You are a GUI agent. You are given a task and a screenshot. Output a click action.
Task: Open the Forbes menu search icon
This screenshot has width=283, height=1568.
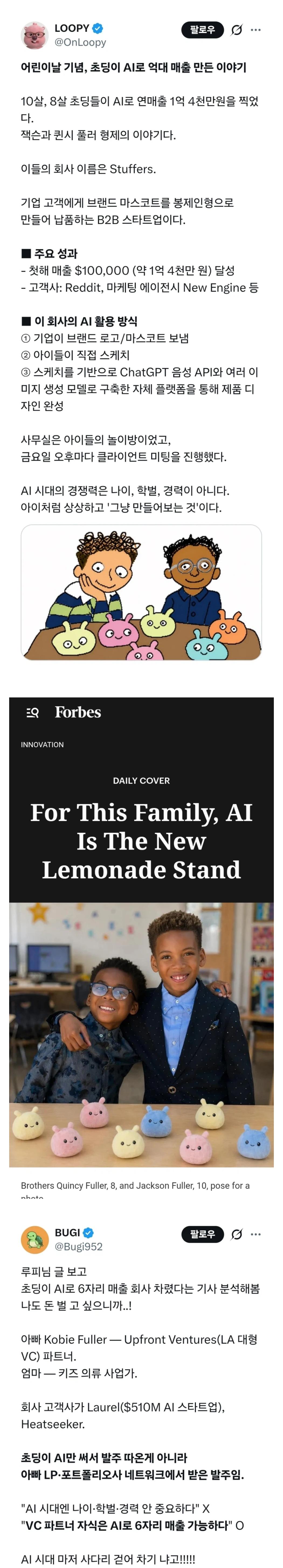pos(33,712)
